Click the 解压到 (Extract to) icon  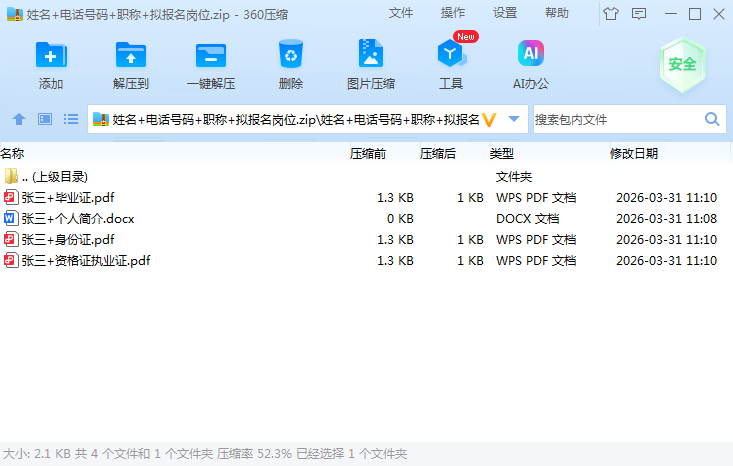coord(131,55)
